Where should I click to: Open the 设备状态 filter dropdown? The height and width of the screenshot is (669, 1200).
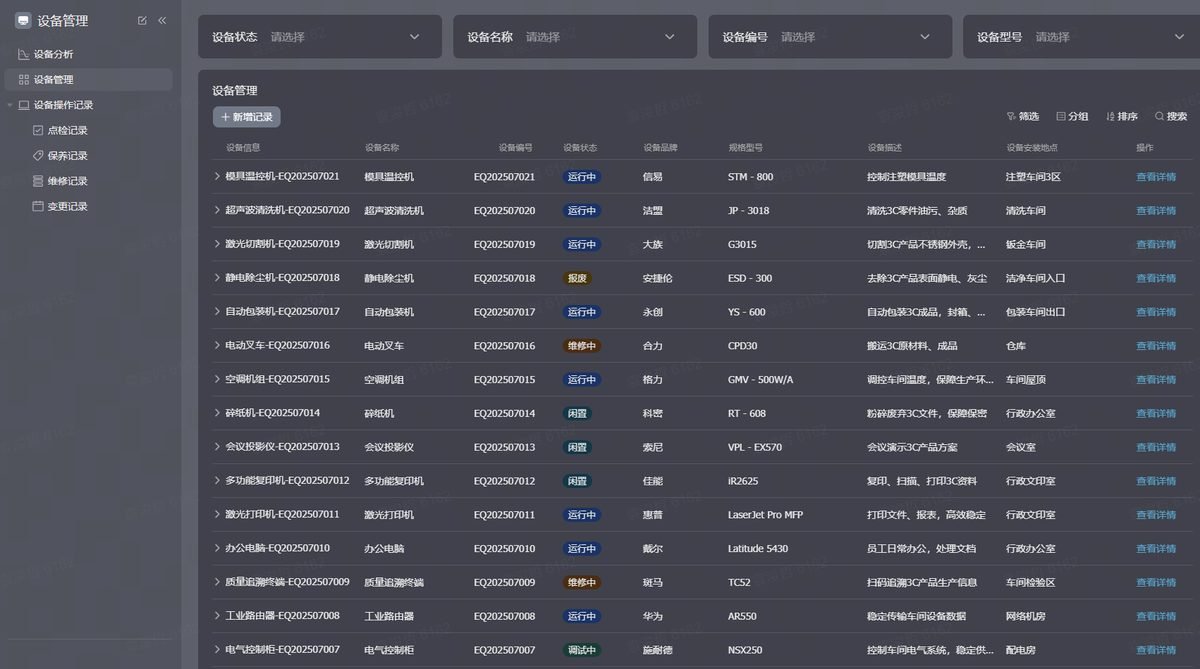[320, 37]
